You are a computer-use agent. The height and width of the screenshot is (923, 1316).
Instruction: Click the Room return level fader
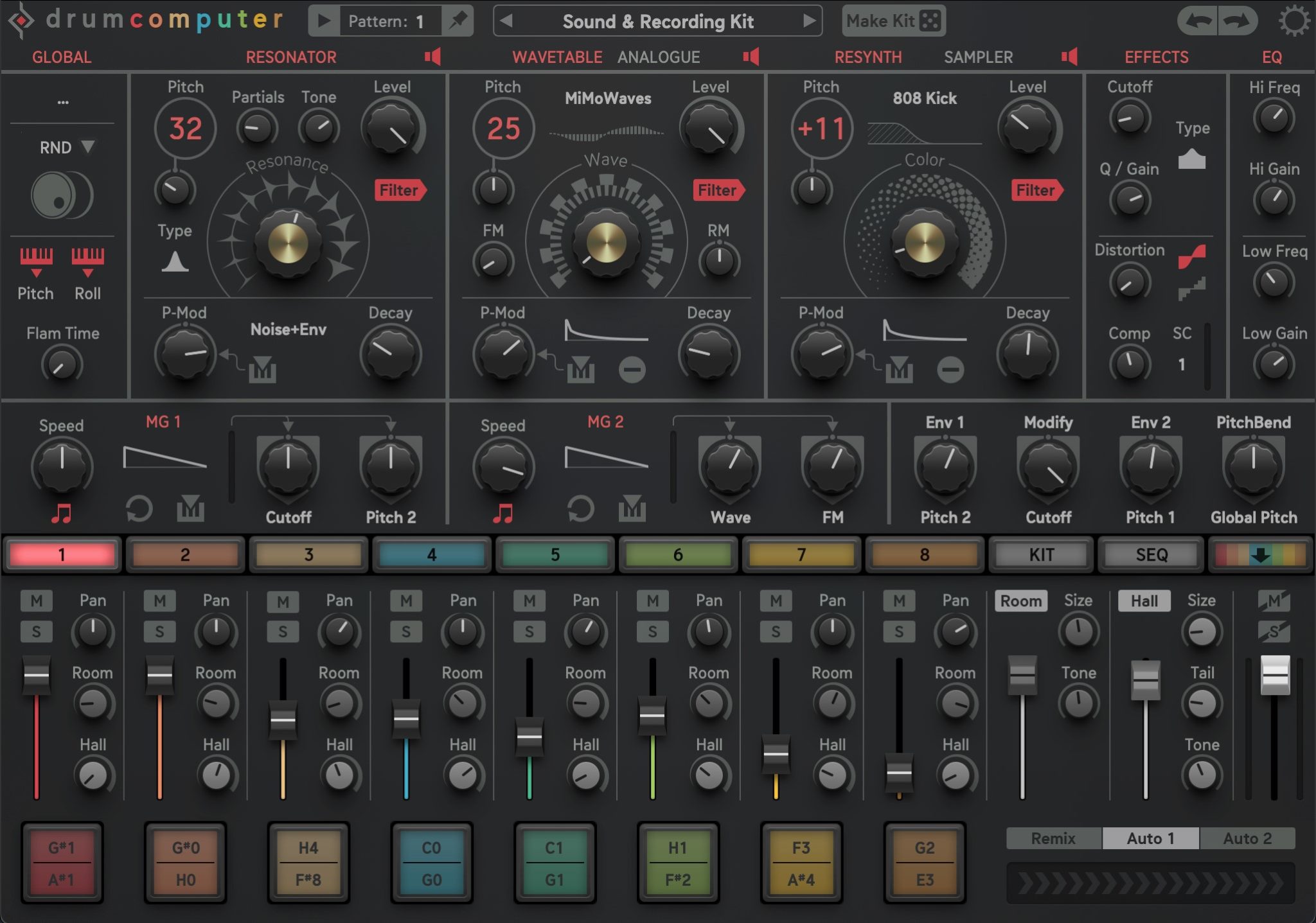coord(1022,675)
